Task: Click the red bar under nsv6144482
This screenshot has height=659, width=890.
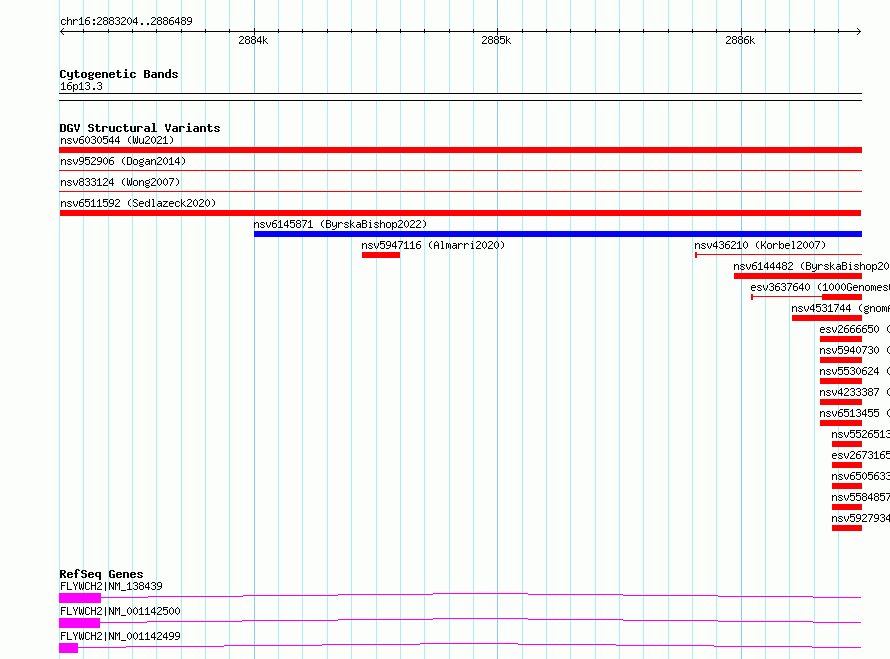Action: pos(798,276)
